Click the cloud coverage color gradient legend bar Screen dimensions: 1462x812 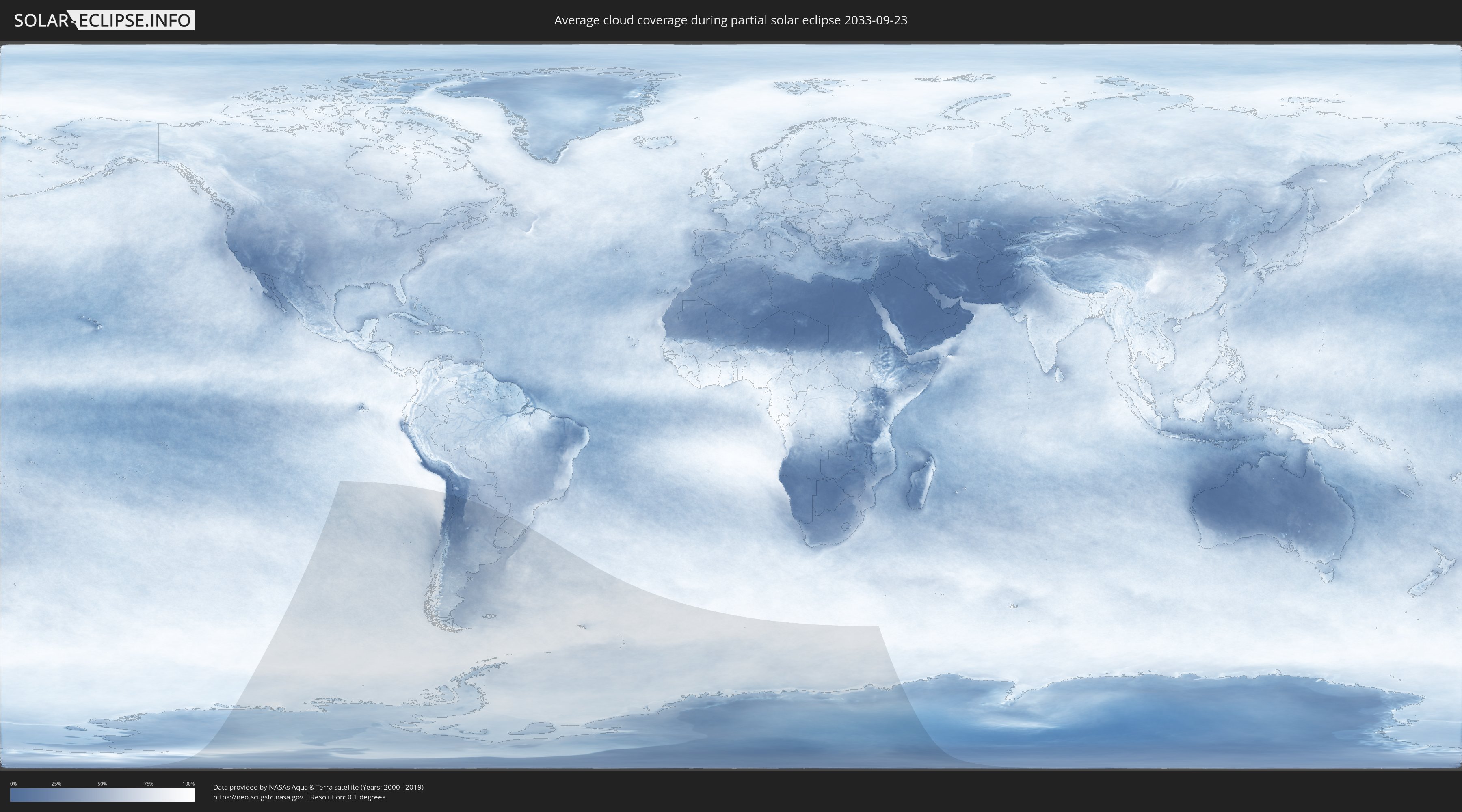(102, 795)
